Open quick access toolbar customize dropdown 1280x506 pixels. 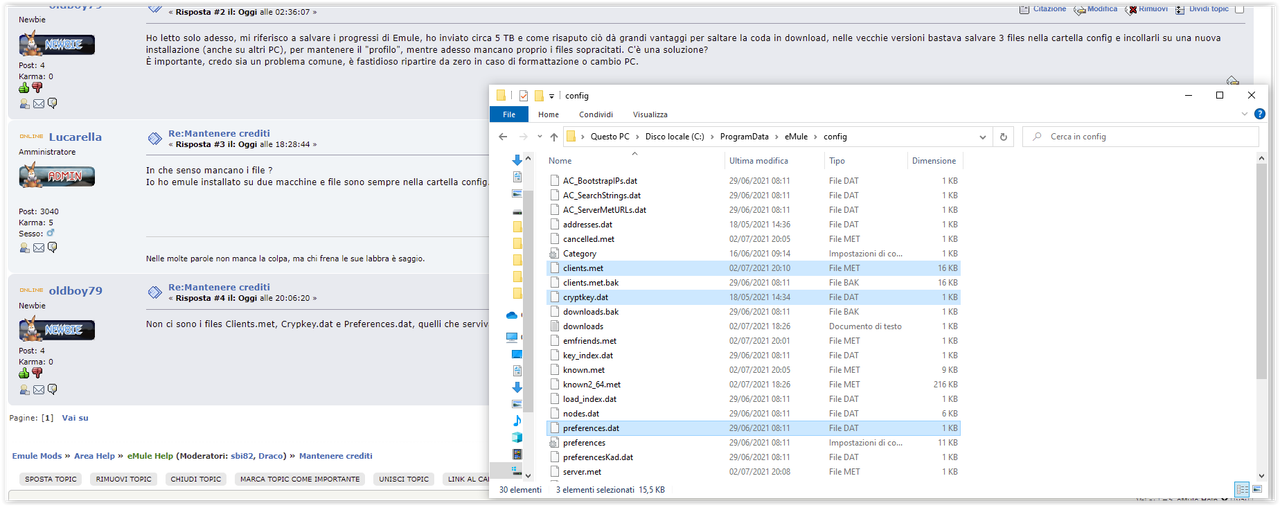coord(551,96)
